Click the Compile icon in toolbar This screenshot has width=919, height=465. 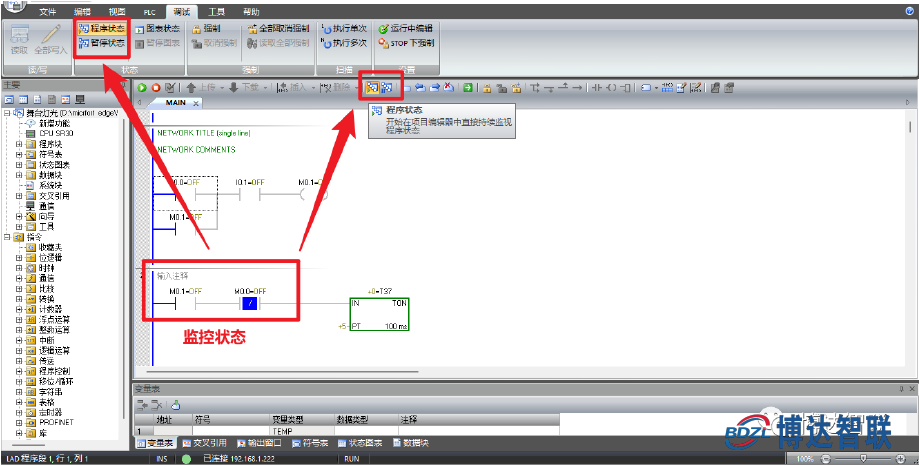point(170,88)
